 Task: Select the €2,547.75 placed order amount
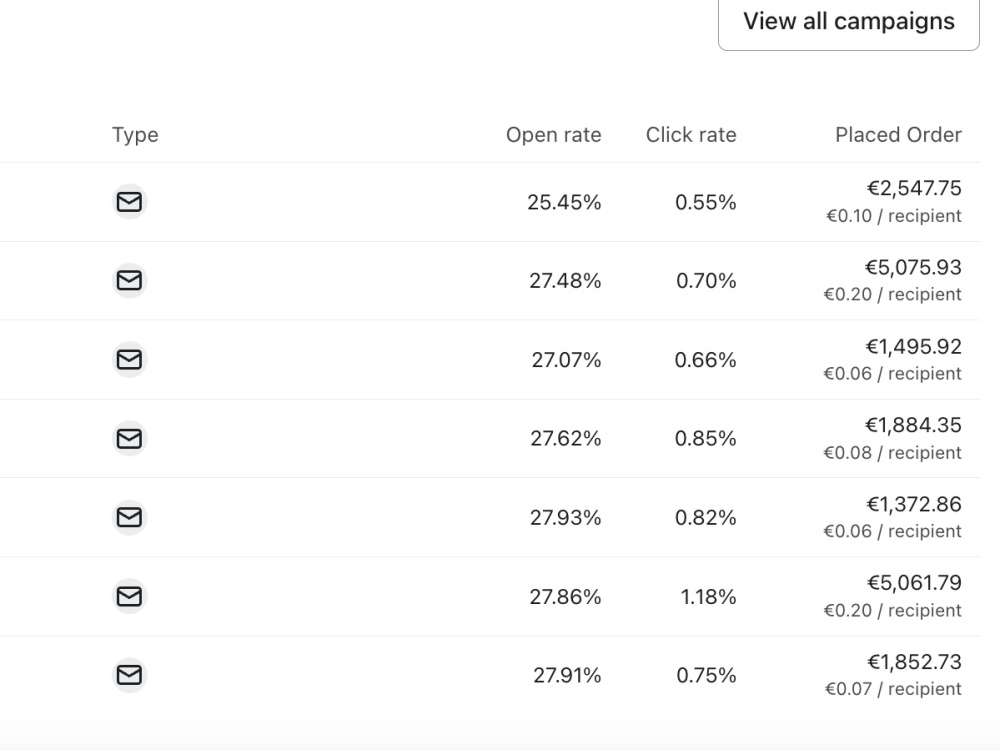[915, 188]
